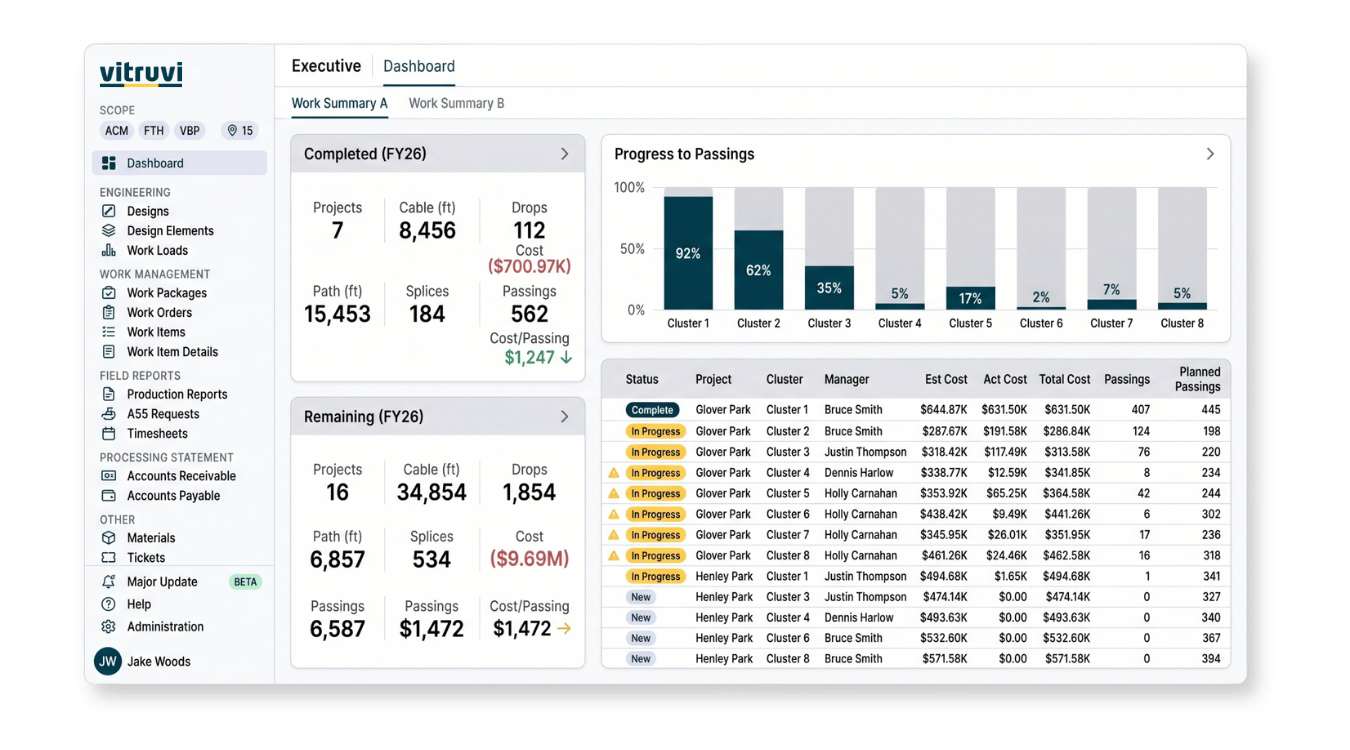Click the Materials cube icon
The width and height of the screenshot is (1350, 750).
click(x=109, y=538)
